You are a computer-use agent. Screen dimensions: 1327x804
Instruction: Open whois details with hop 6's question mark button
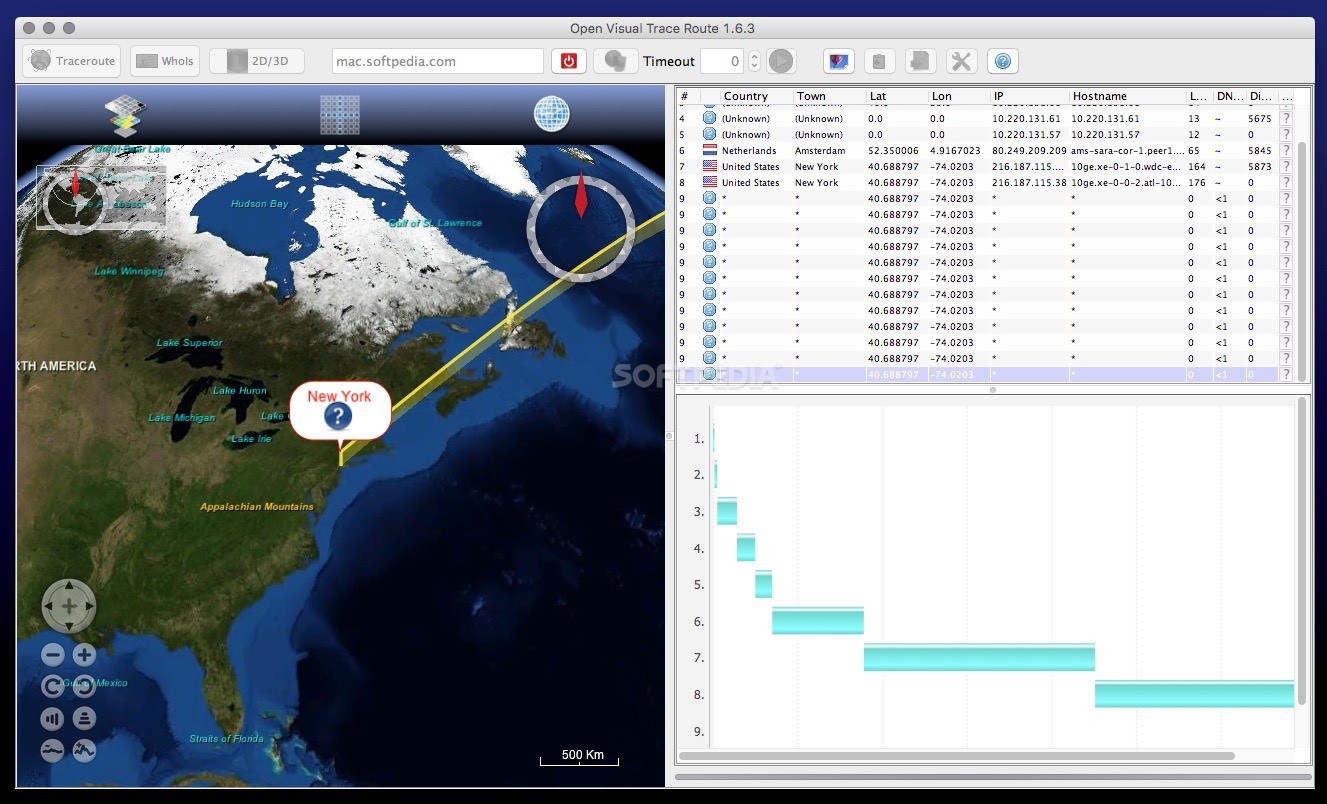pos(1286,150)
